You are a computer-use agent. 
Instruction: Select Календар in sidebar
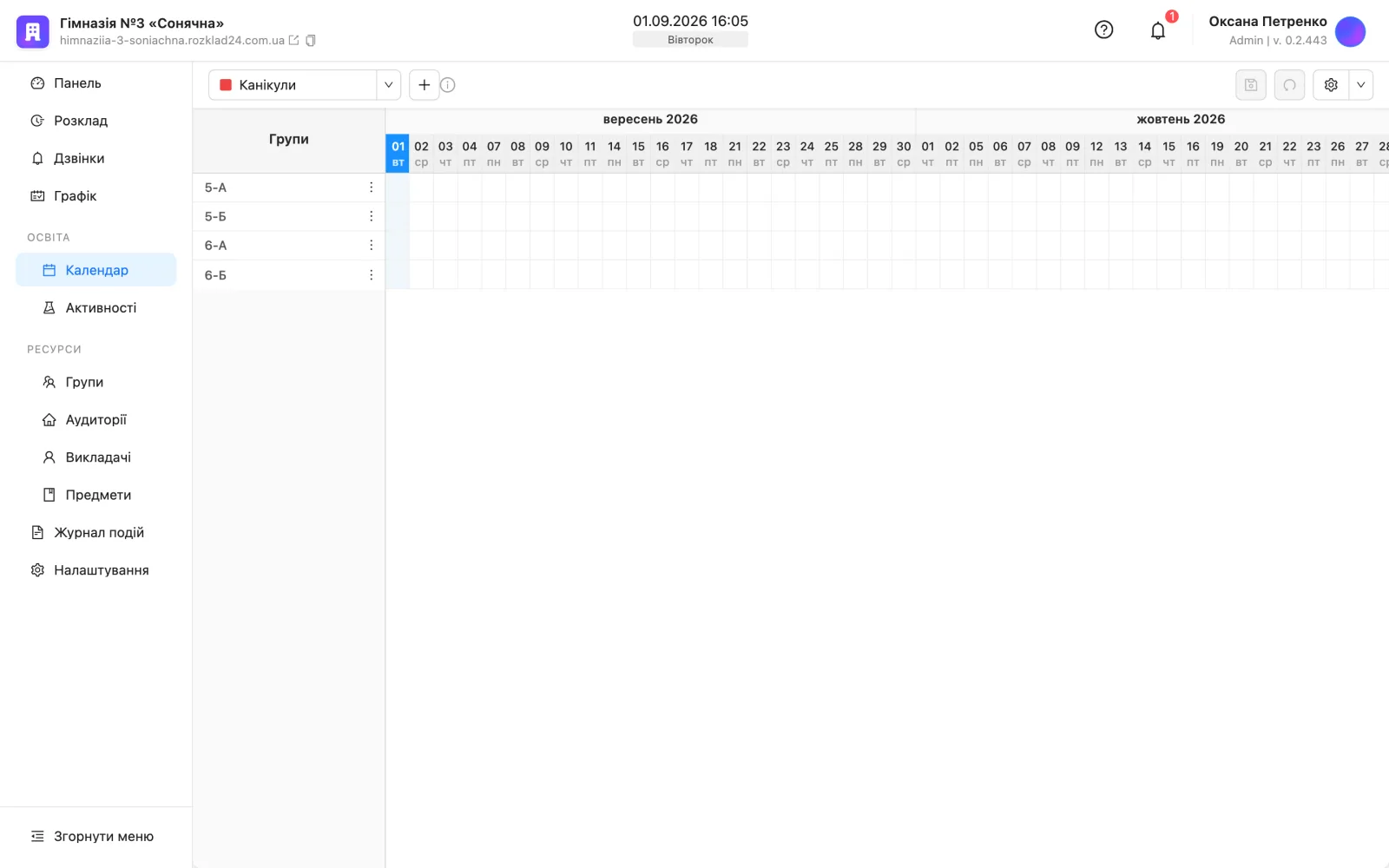click(x=95, y=270)
